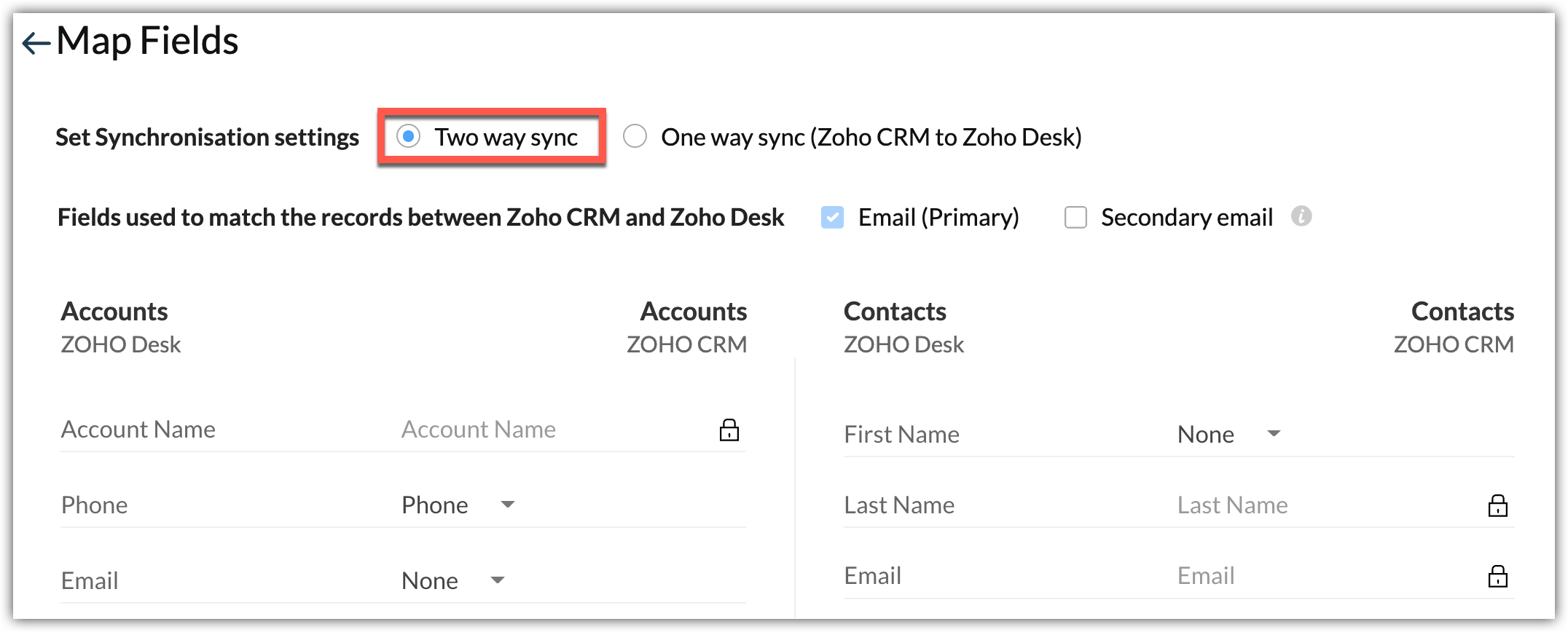Click the lock icon on Contacts Email row
This screenshot has width=1568, height=632.
1497,576
